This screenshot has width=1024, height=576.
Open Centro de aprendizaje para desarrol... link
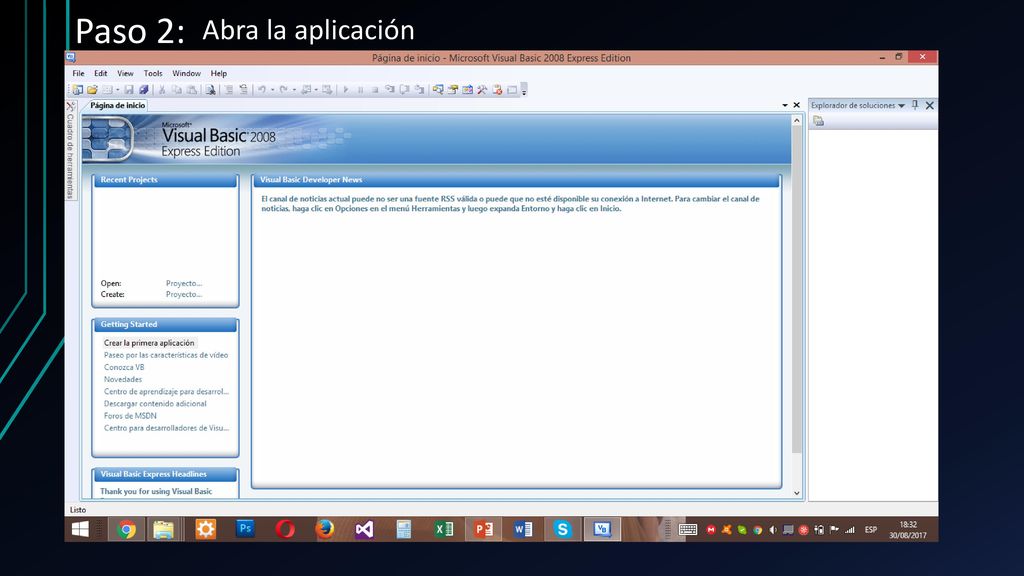[166, 392]
